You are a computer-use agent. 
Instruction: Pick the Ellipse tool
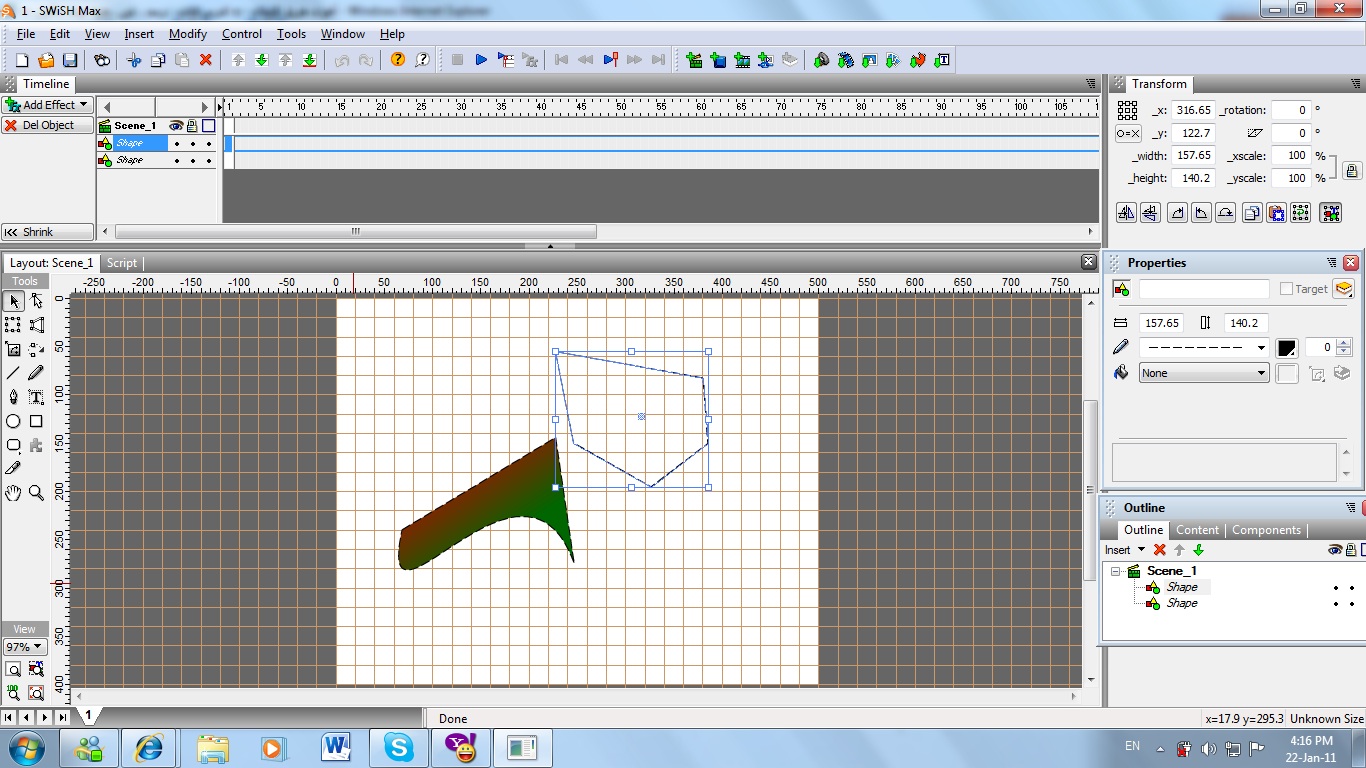tap(14, 421)
